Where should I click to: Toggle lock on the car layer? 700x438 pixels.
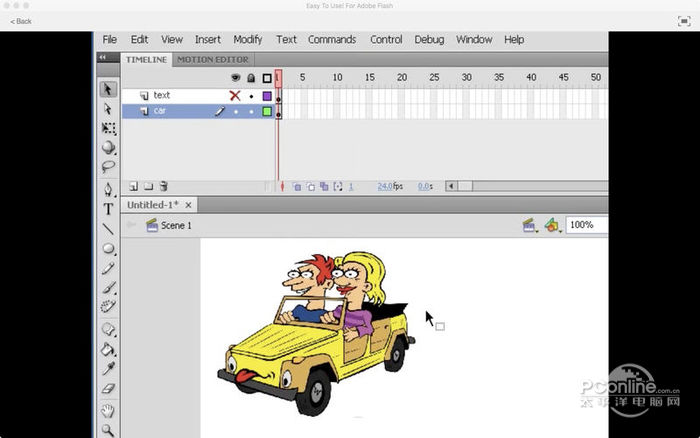click(251, 112)
